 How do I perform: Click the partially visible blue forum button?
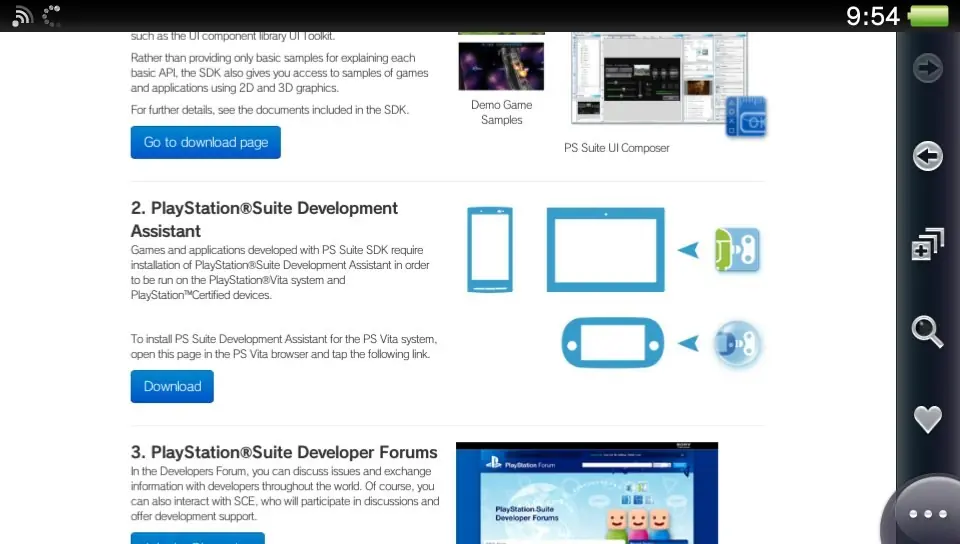point(198,538)
